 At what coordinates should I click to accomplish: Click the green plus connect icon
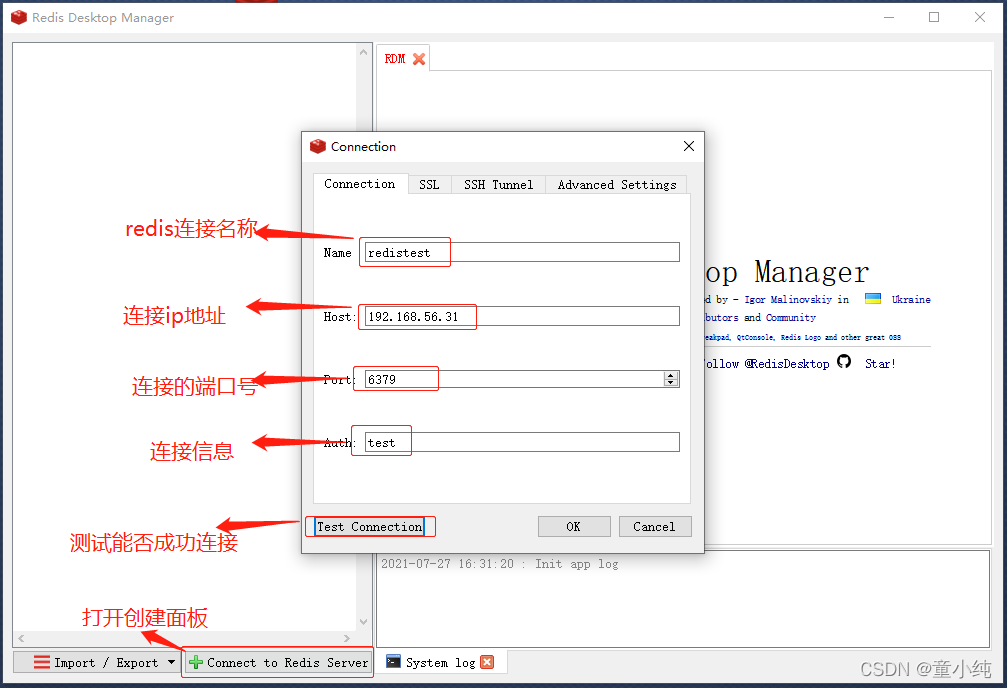pos(196,662)
